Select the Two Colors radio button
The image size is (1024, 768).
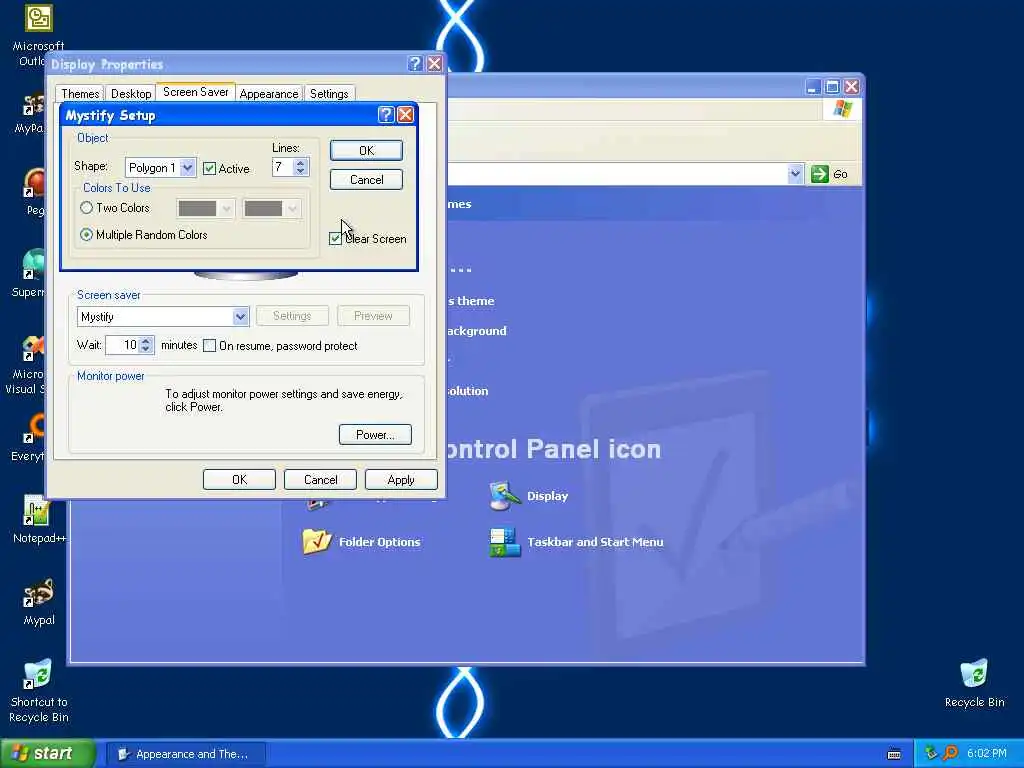[x=86, y=208]
